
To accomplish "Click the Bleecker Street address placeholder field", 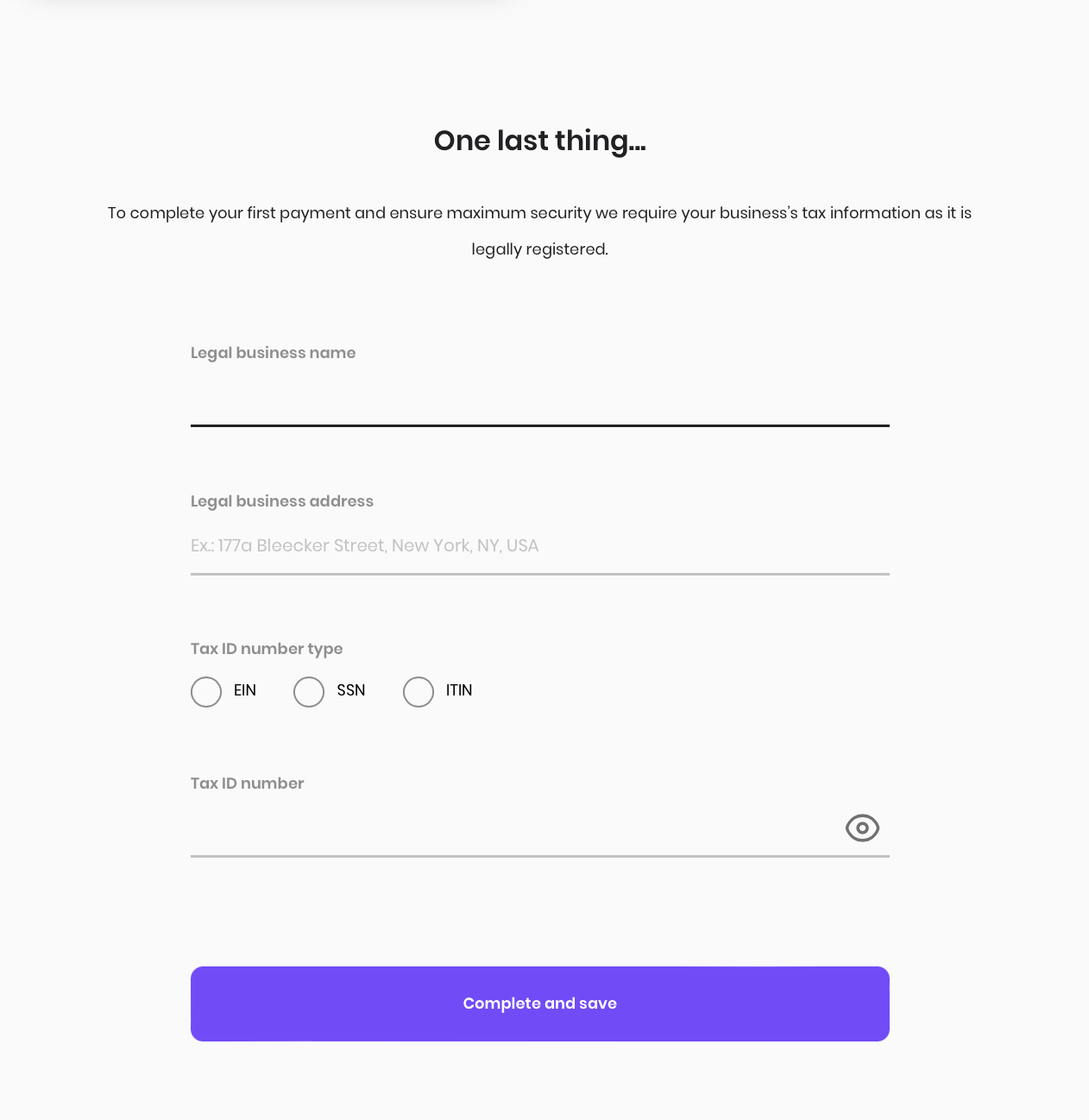I will point(540,546).
